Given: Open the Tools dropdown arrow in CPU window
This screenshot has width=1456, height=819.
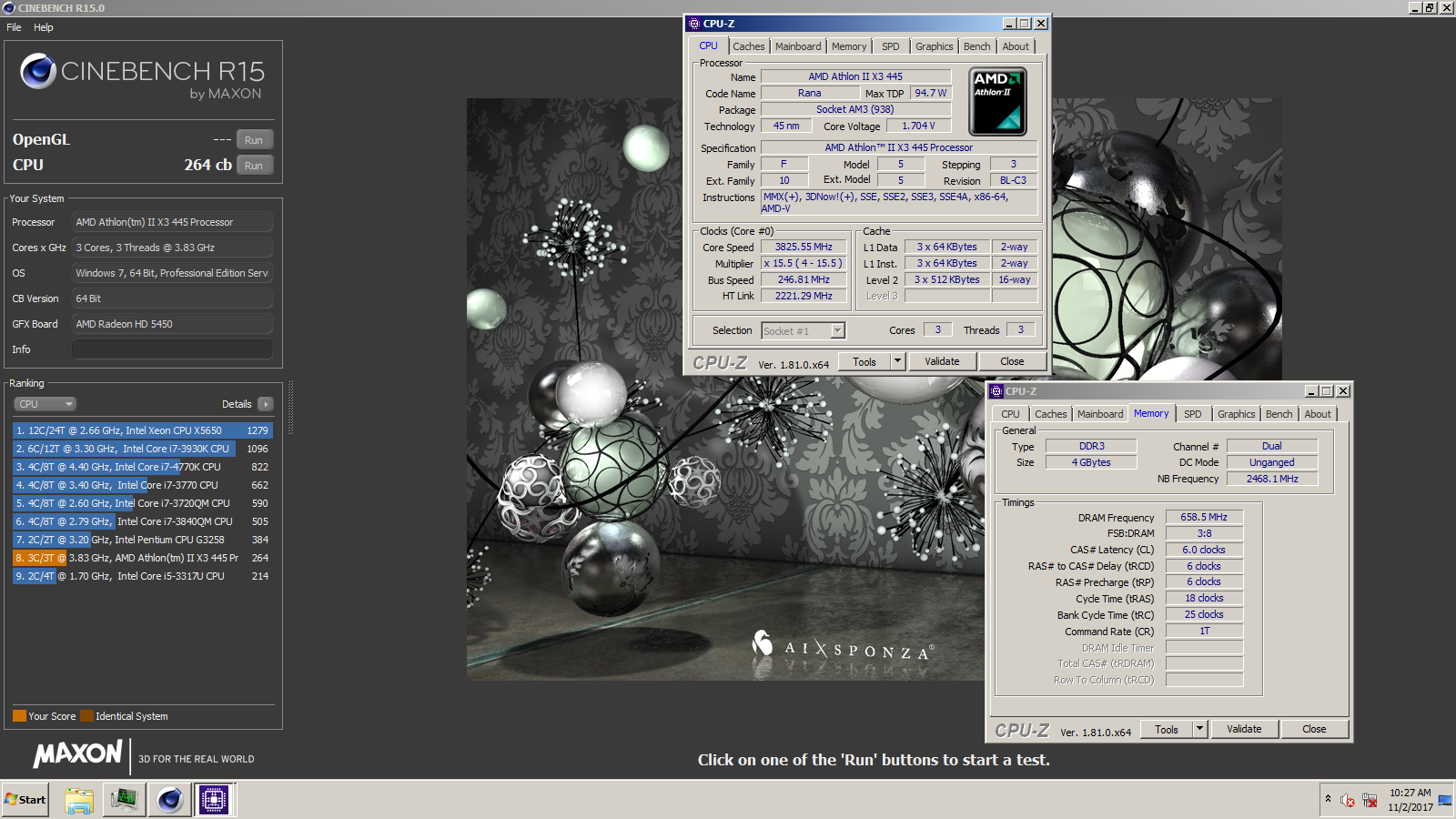Looking at the screenshot, I should click(897, 361).
